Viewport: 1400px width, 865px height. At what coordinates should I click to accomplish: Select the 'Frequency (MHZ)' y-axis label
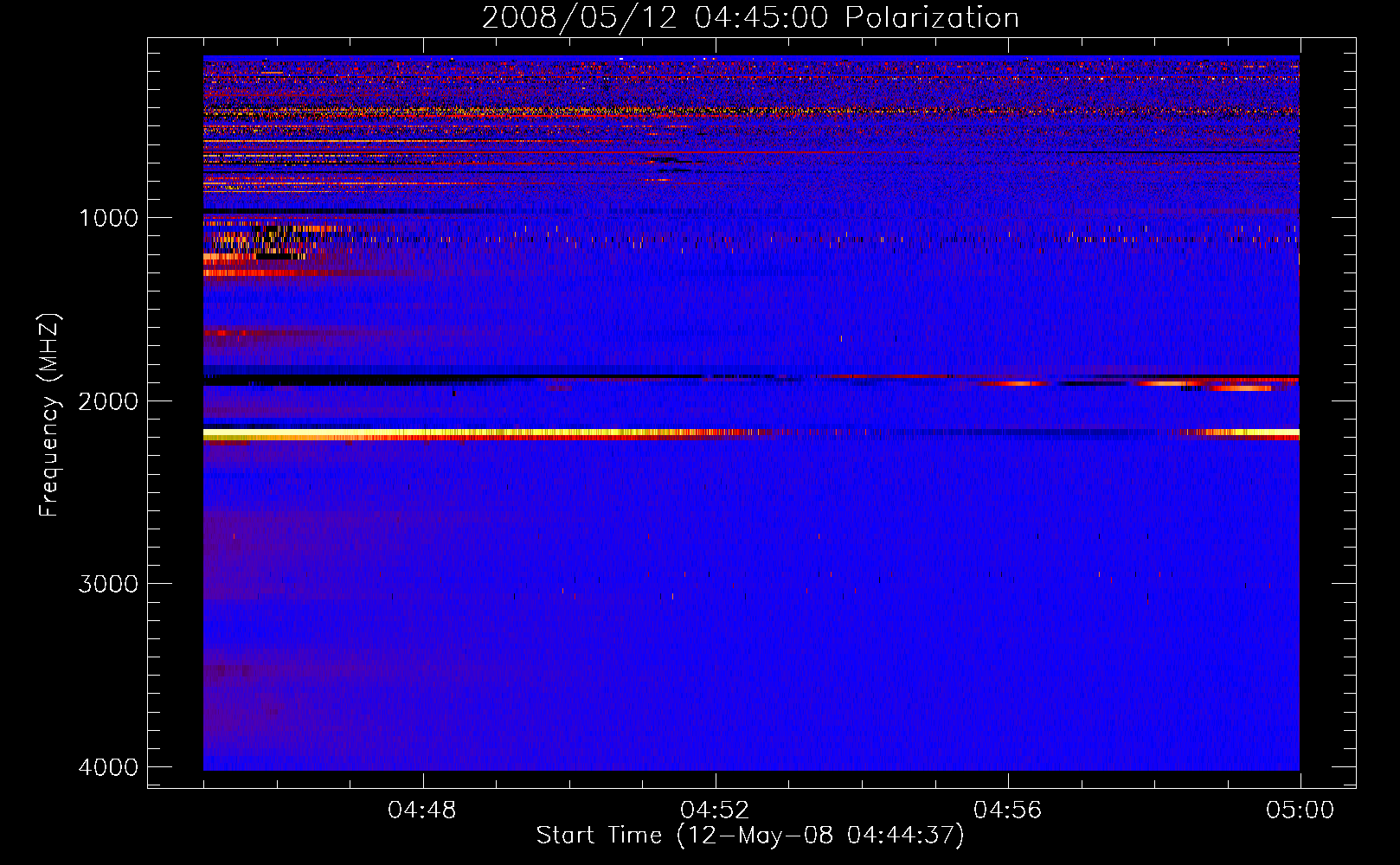point(49,415)
